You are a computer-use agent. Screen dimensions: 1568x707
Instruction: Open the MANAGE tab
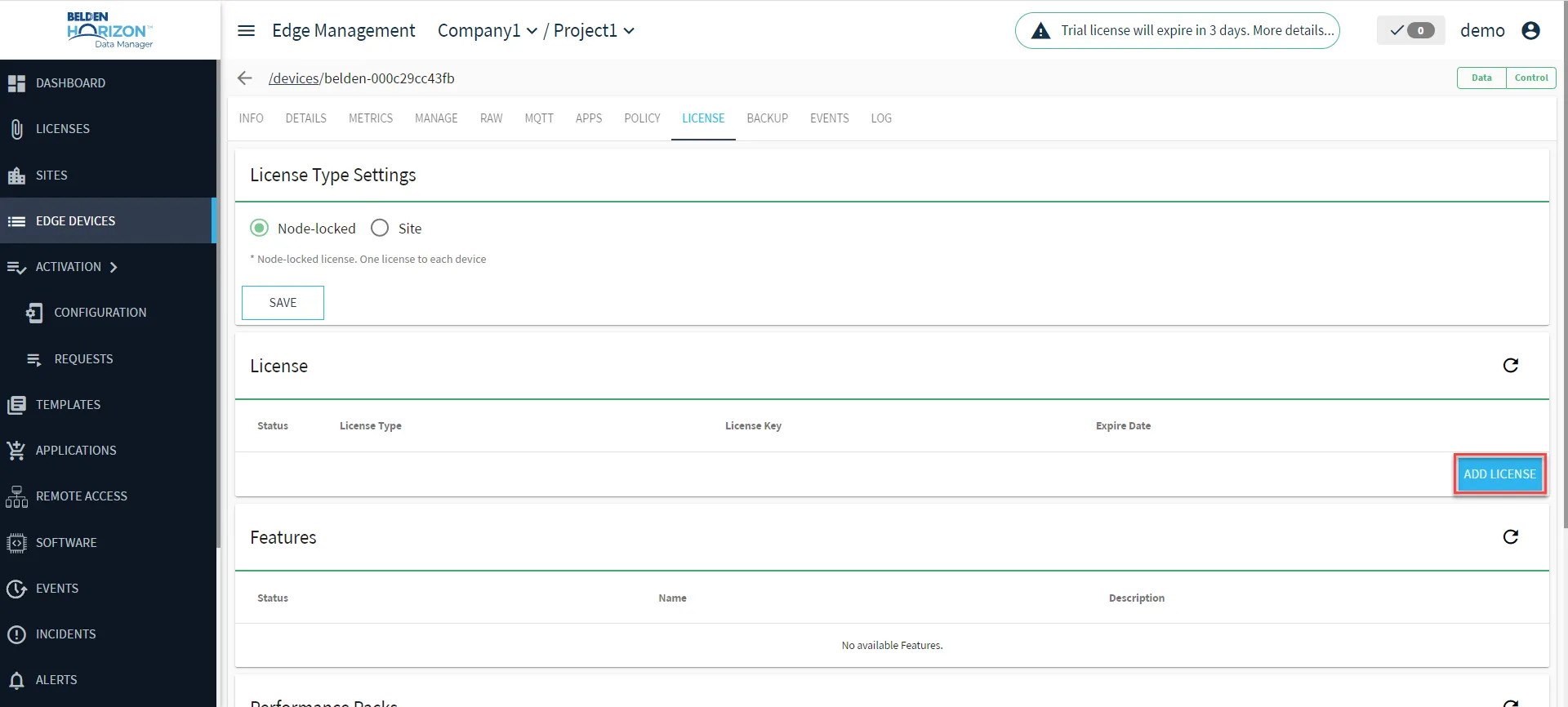click(436, 119)
